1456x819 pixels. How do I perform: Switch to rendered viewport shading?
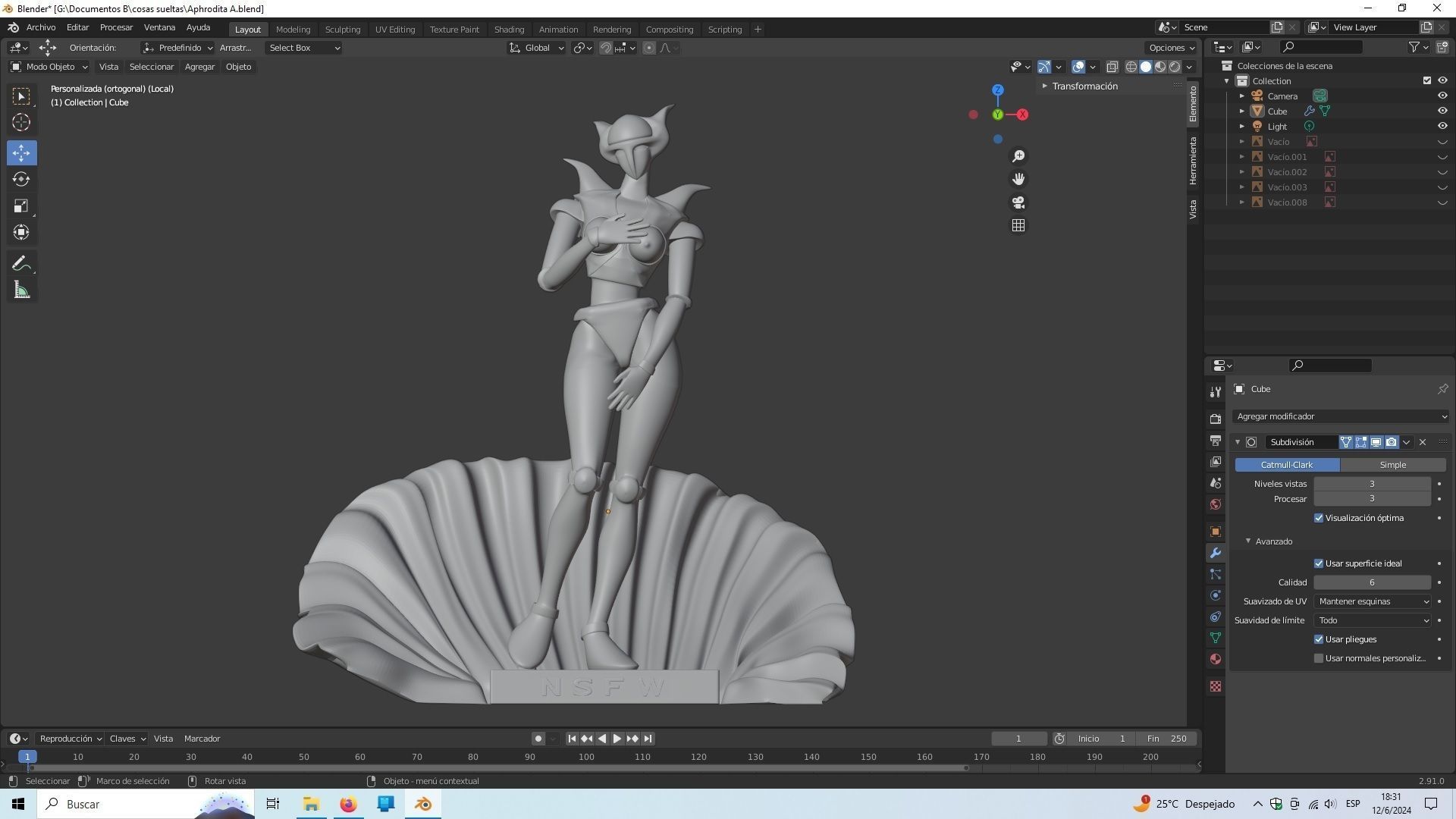tap(1175, 67)
